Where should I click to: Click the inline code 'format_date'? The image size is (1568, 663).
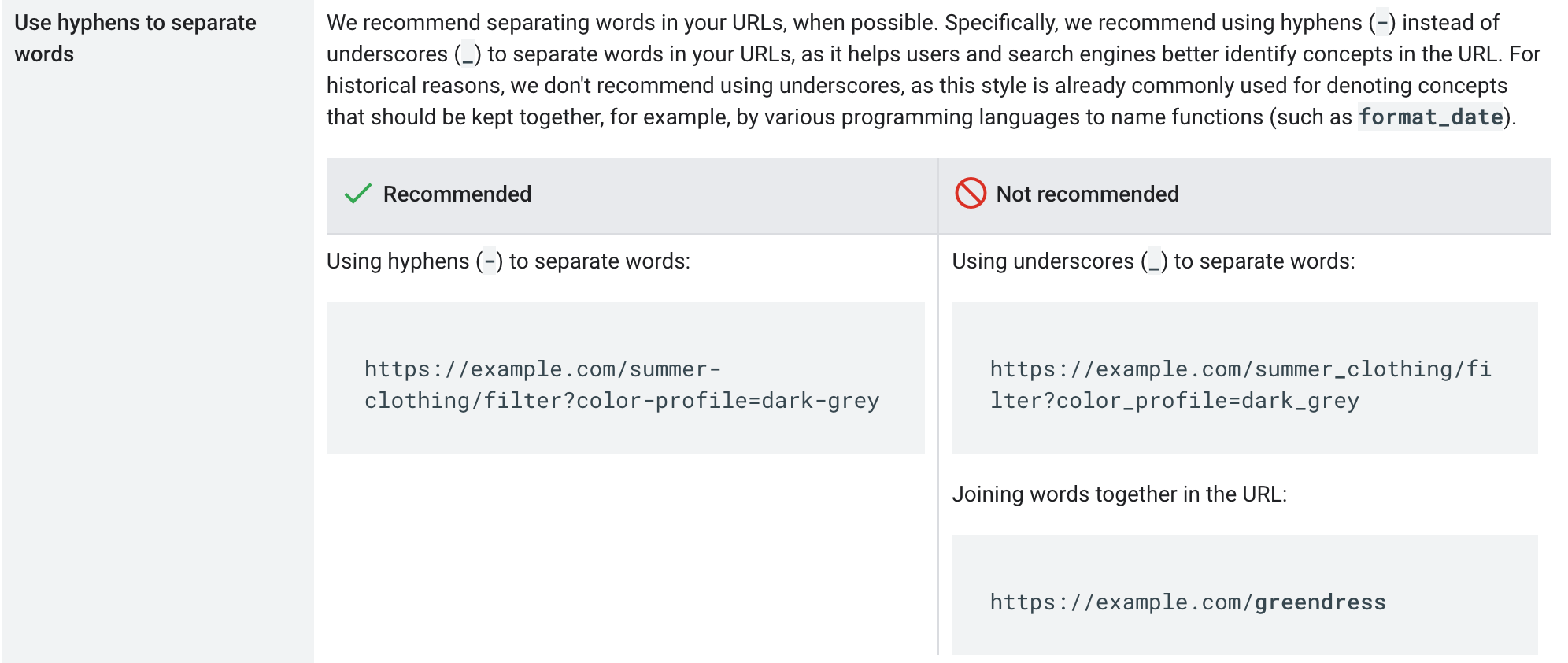click(1431, 117)
